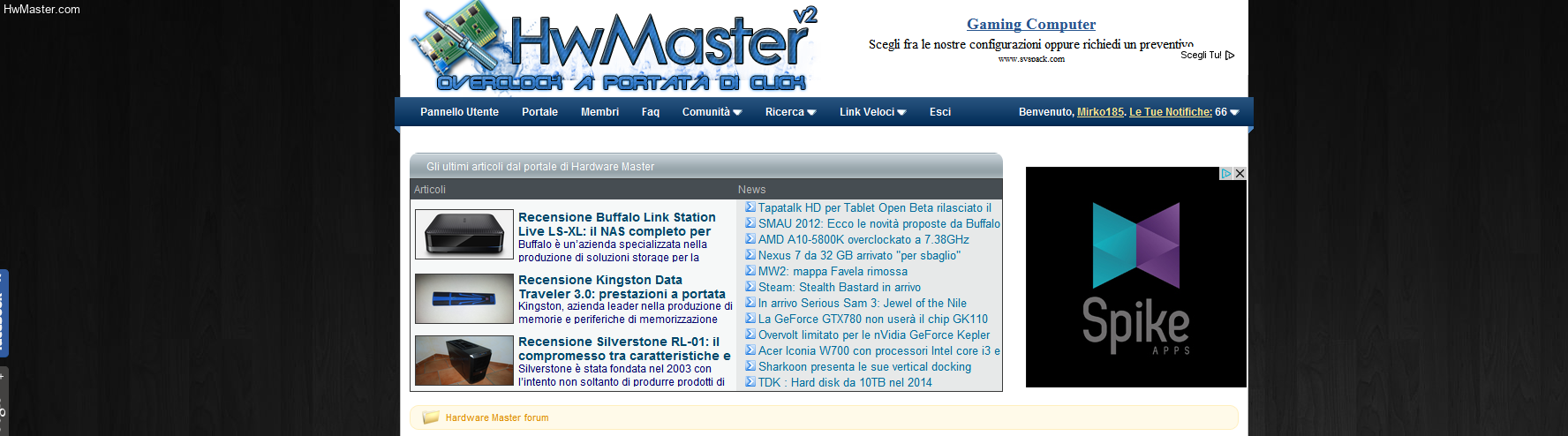Screen dimensions: 1568x436
Task: Open Le Tue Notifiche link
Action: click(1171, 112)
